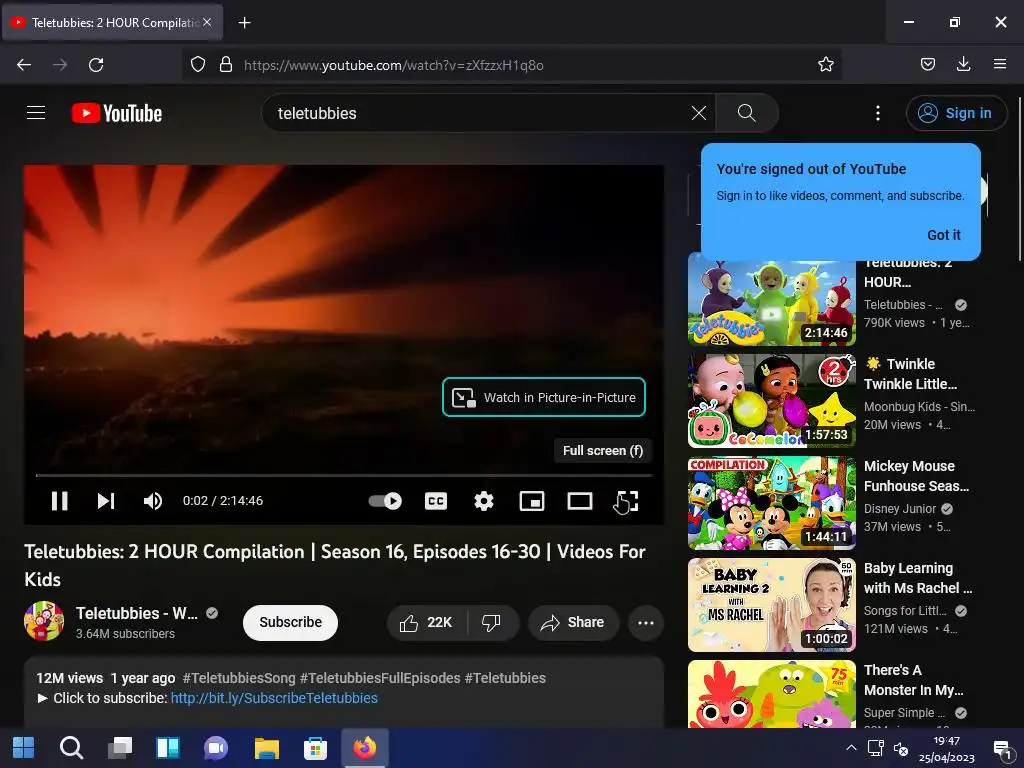Viewport: 1024px width, 768px height.
Task: Open hashtag #TeletubbiesSong
Action: click(x=239, y=679)
